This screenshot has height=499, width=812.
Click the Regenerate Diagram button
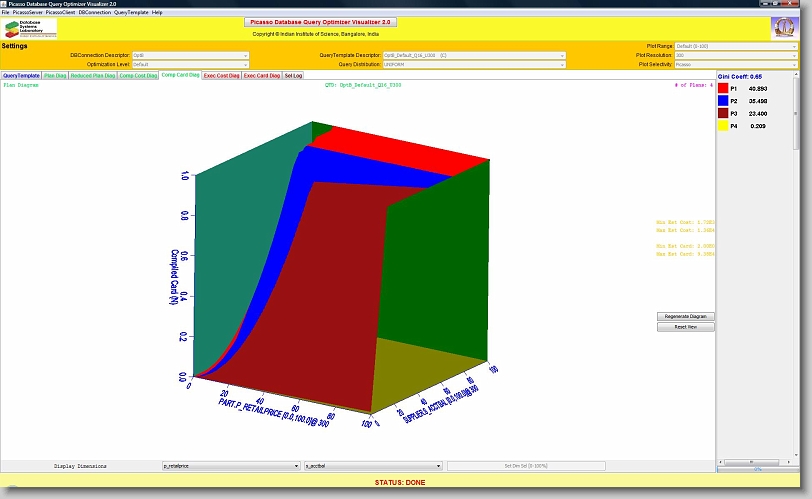[x=686, y=316]
